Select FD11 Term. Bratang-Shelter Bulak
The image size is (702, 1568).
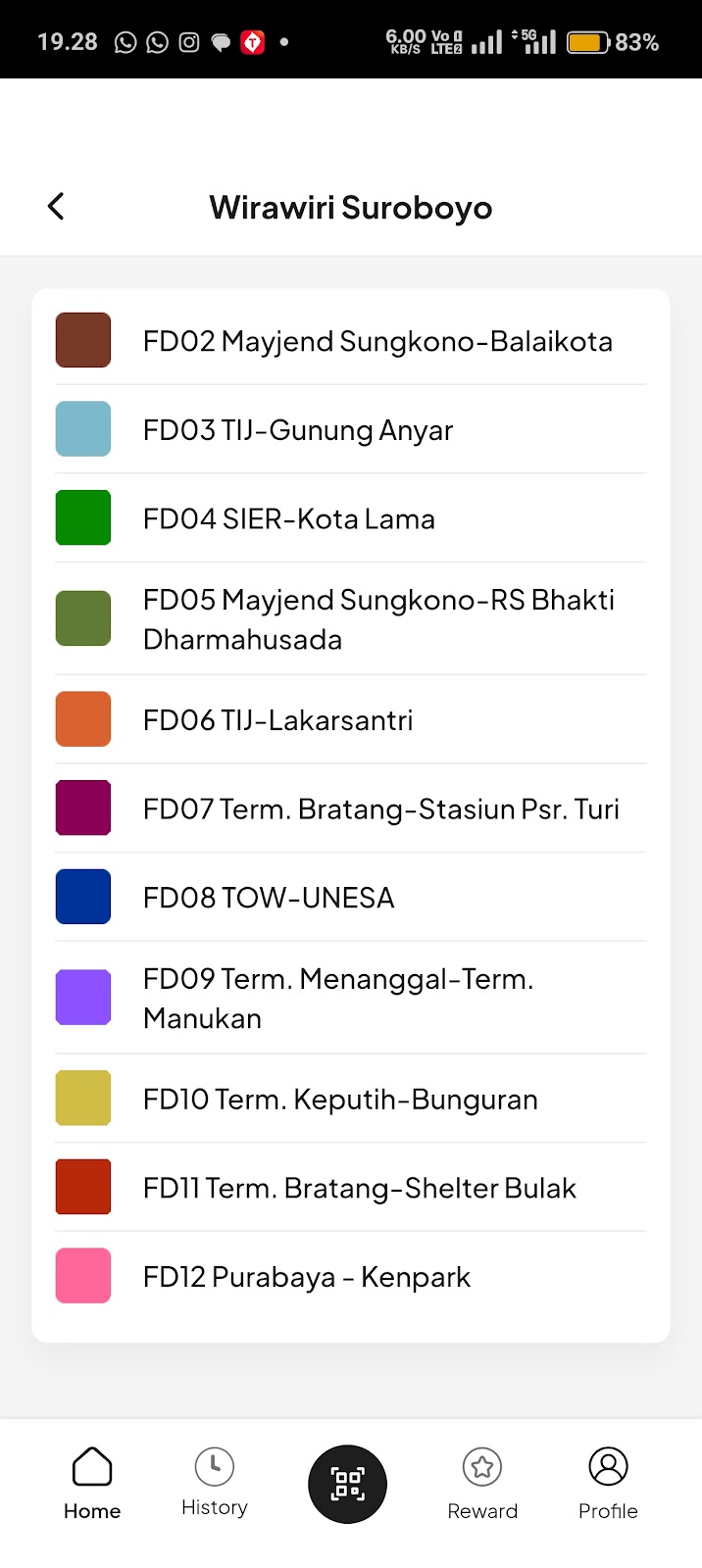359,1188
